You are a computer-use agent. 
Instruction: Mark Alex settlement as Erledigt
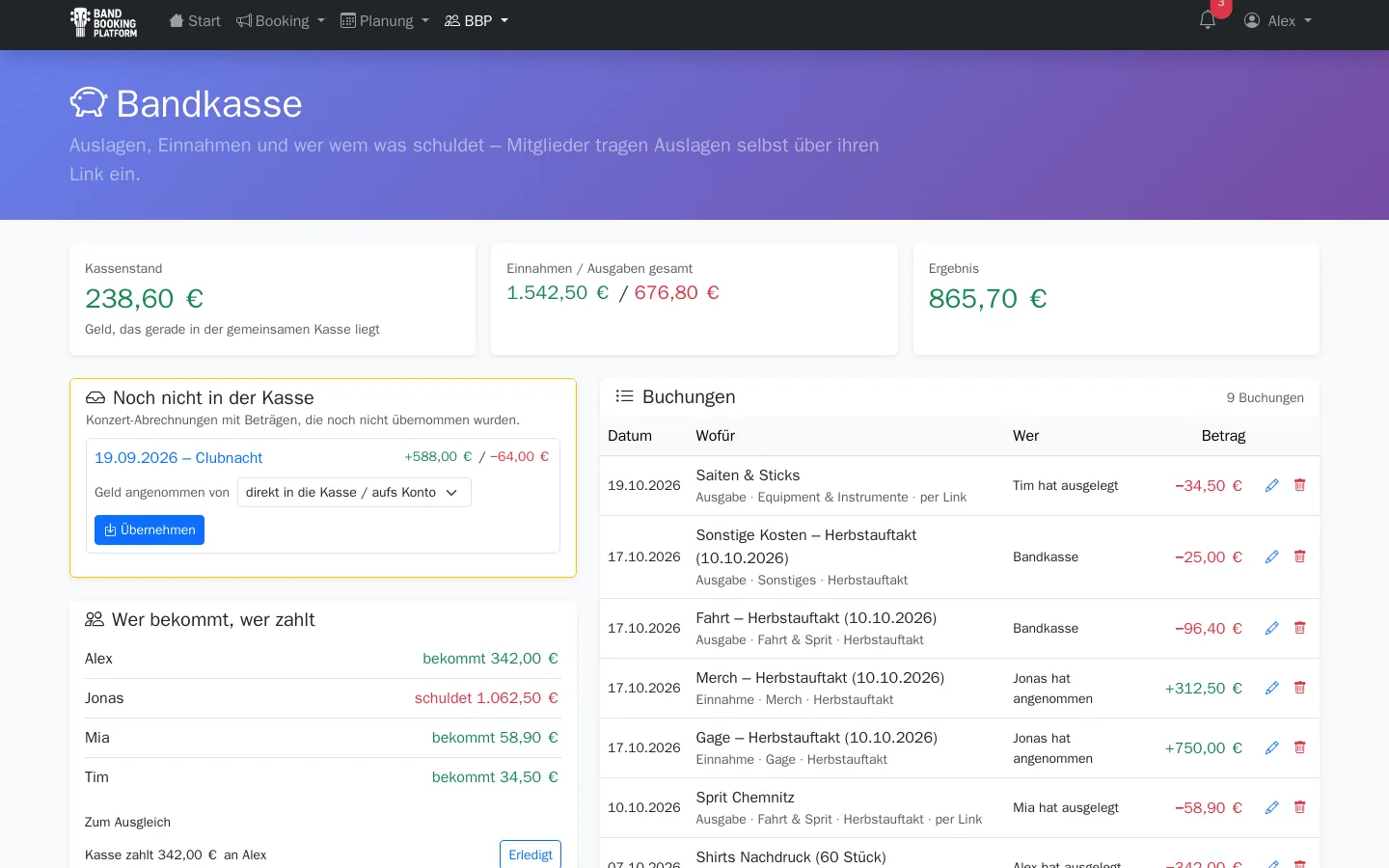pyautogui.click(x=531, y=854)
